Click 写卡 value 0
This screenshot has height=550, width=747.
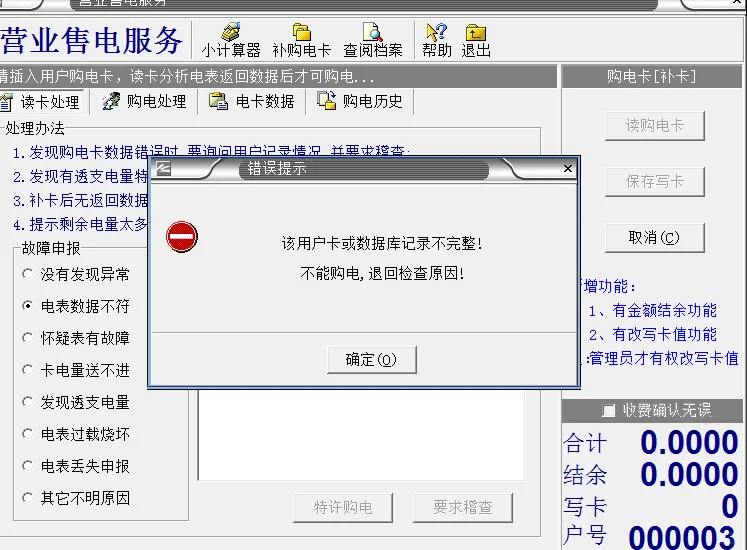(x=729, y=506)
